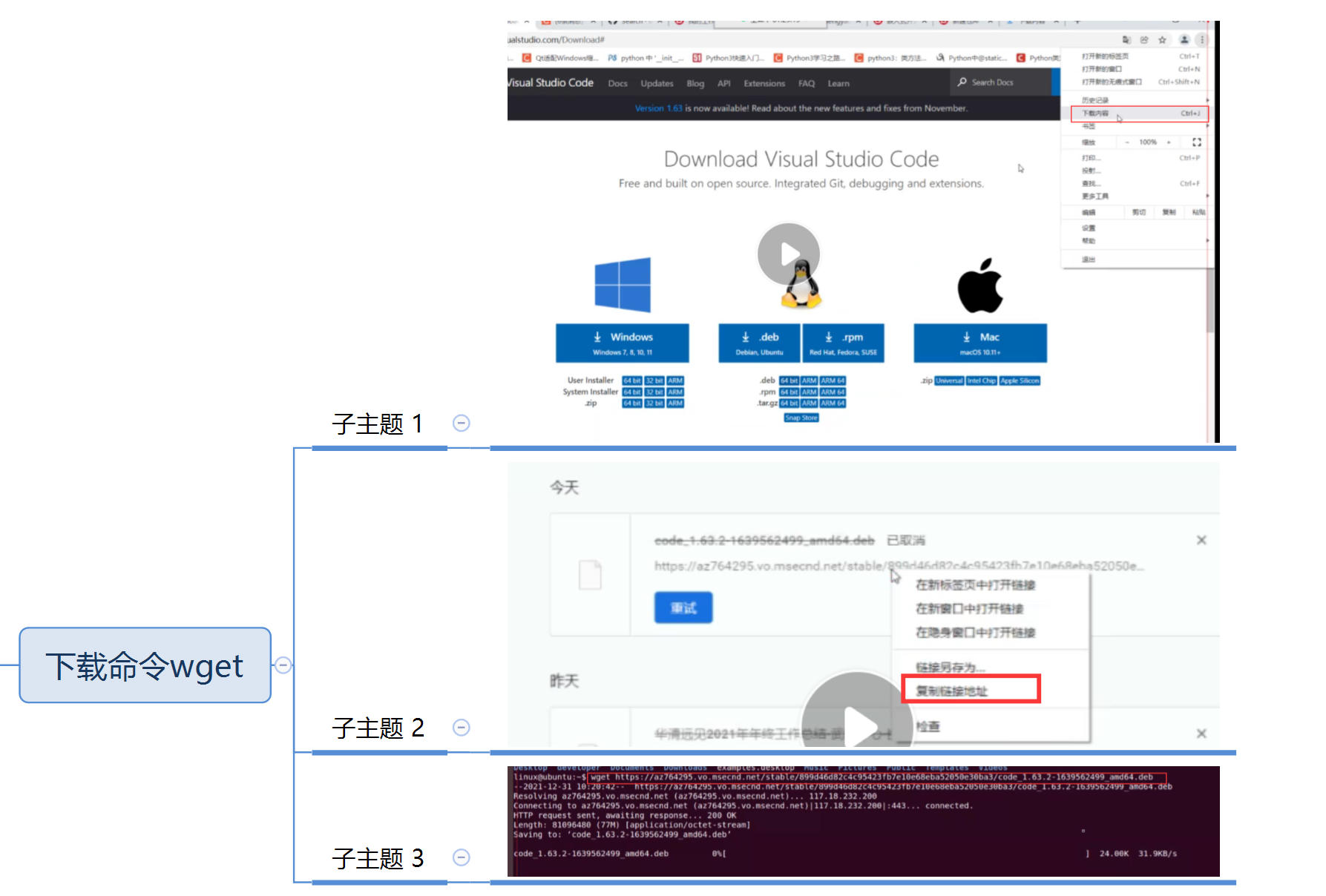The image size is (1326, 896).
Task: Collapse the 子主题 1 branch
Action: [462, 423]
